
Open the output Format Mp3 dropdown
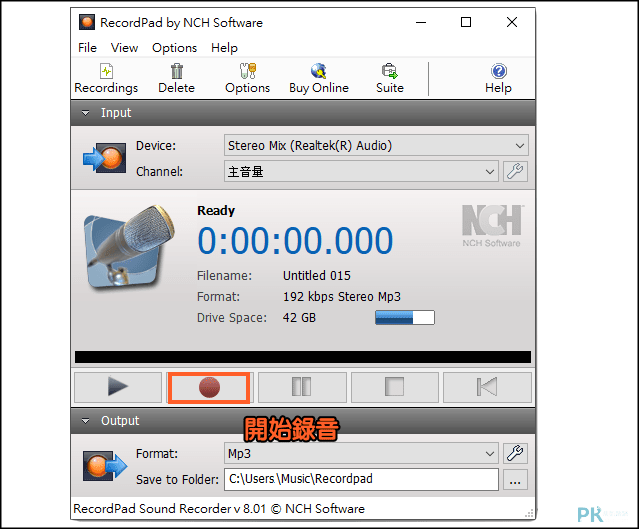pos(361,453)
